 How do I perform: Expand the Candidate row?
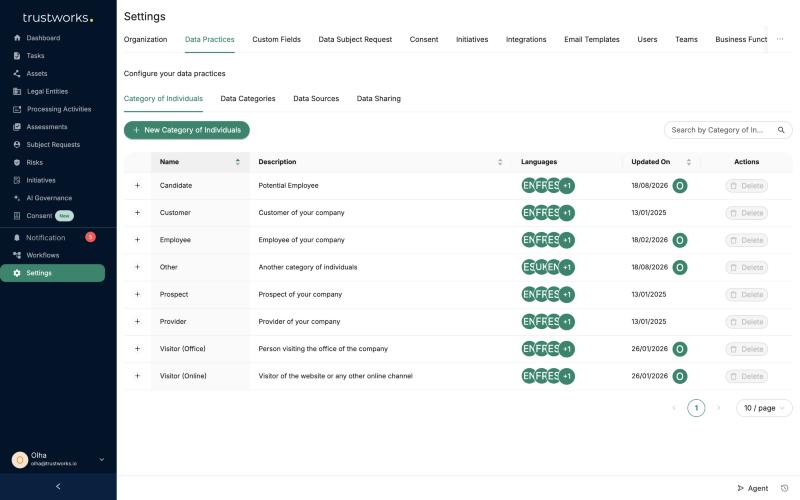tap(137, 186)
